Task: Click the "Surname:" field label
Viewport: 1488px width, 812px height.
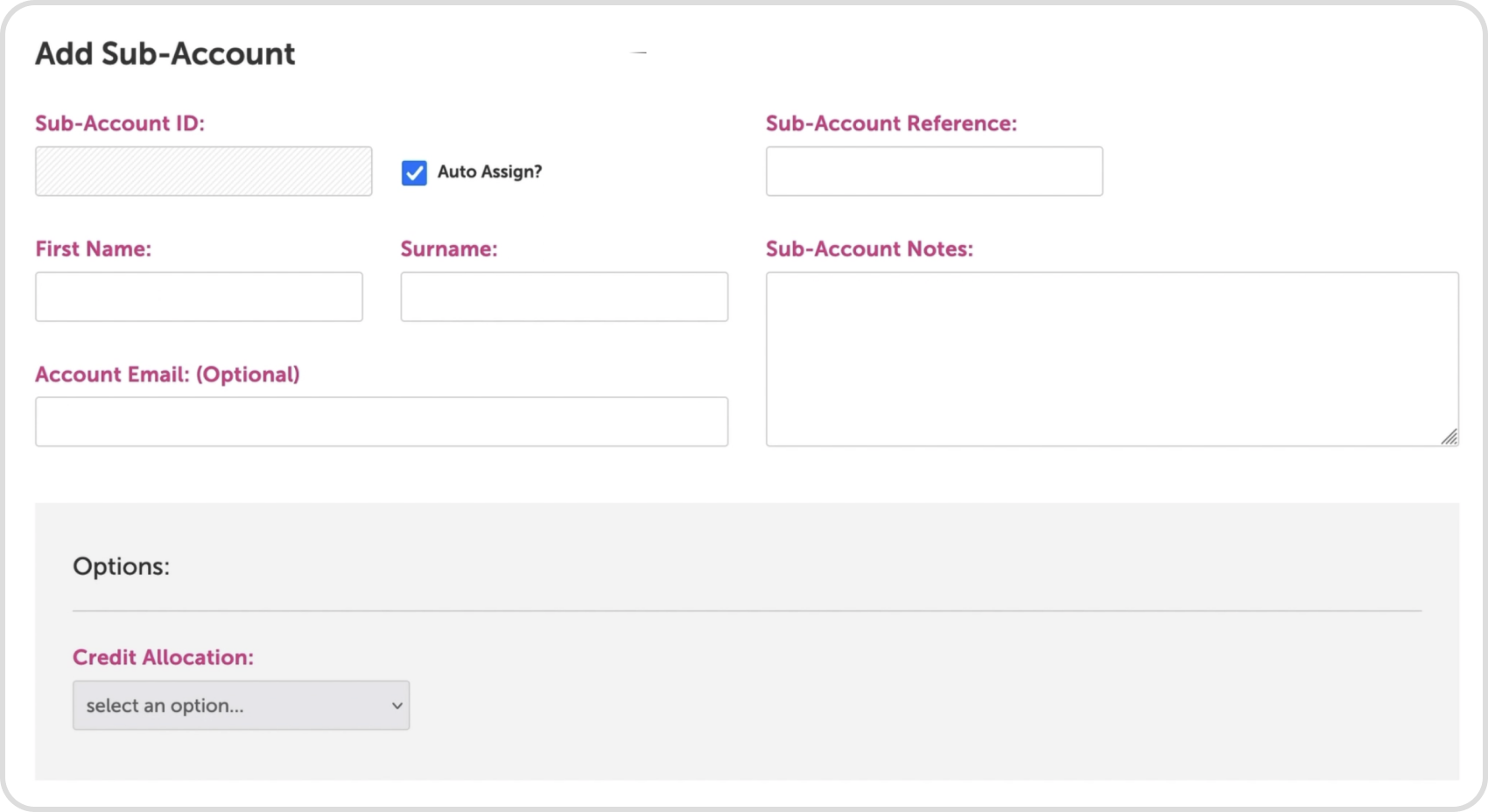Action: click(449, 249)
